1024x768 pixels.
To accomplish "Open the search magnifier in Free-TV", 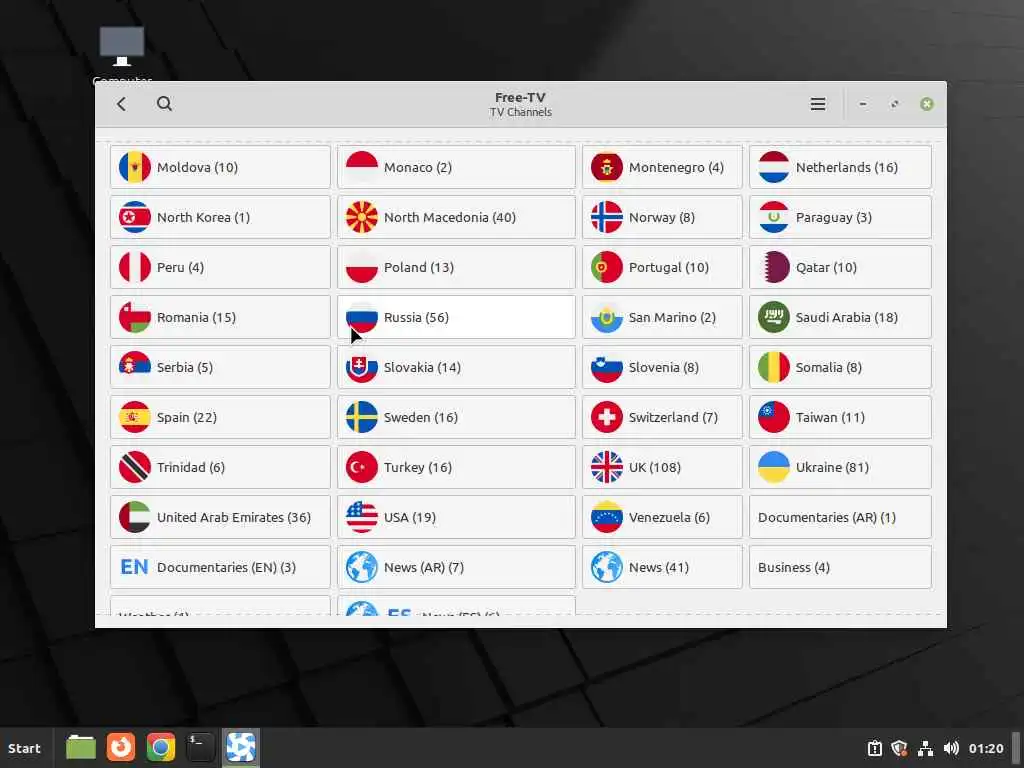I will point(165,104).
